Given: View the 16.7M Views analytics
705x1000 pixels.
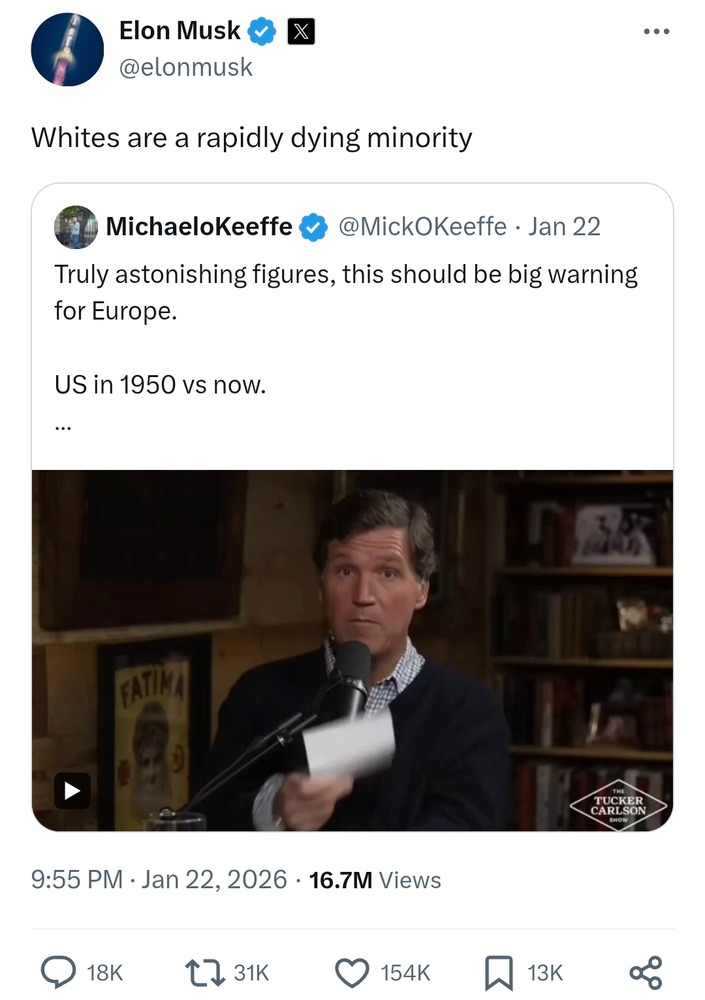Looking at the screenshot, I should [x=375, y=880].
